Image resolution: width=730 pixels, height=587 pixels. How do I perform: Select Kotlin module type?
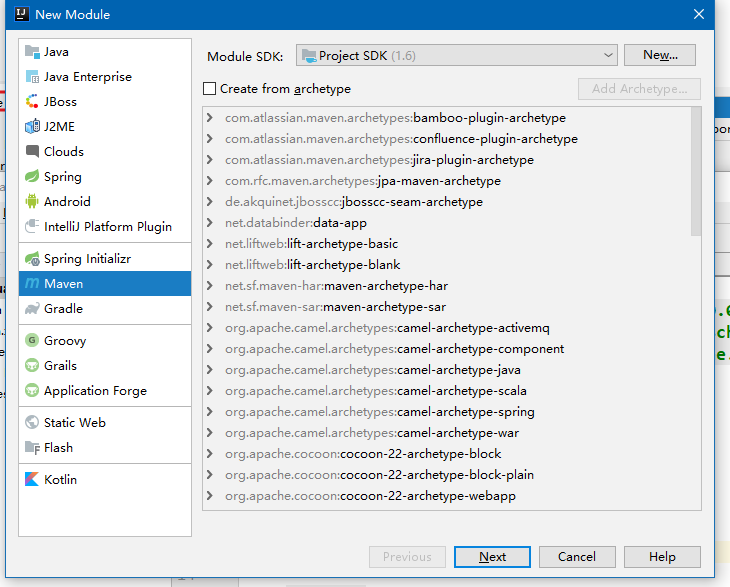click(105, 479)
